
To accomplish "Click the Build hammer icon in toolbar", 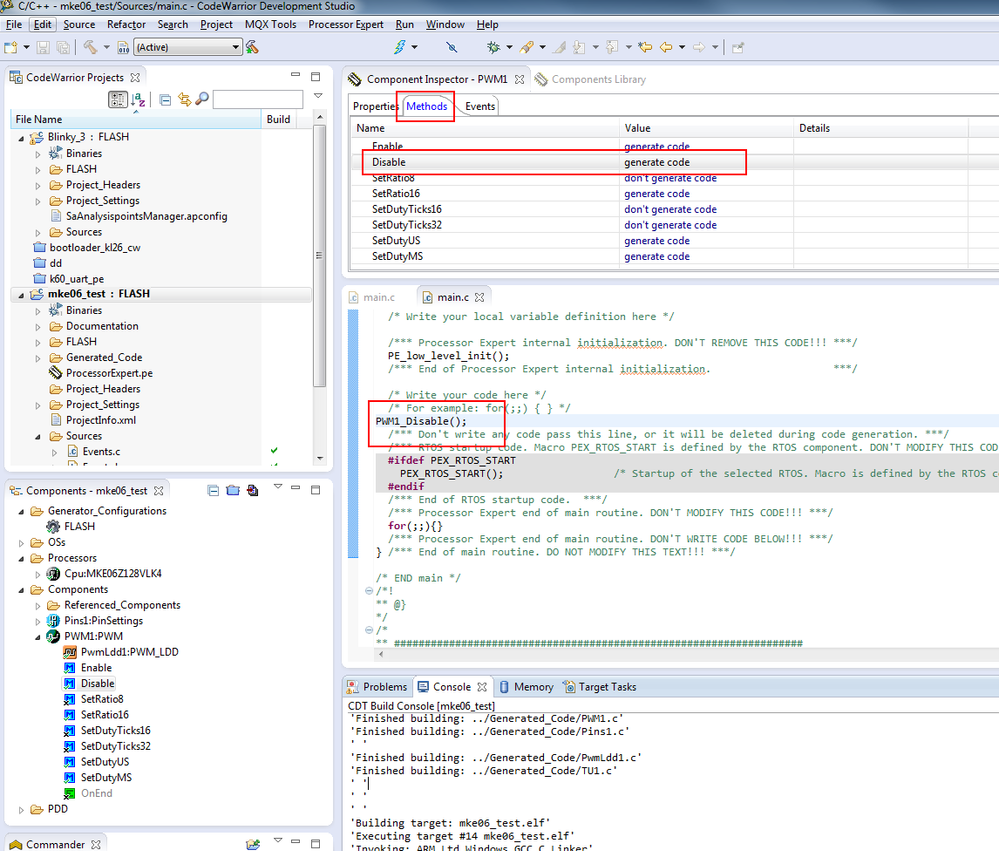I will tap(90, 47).
